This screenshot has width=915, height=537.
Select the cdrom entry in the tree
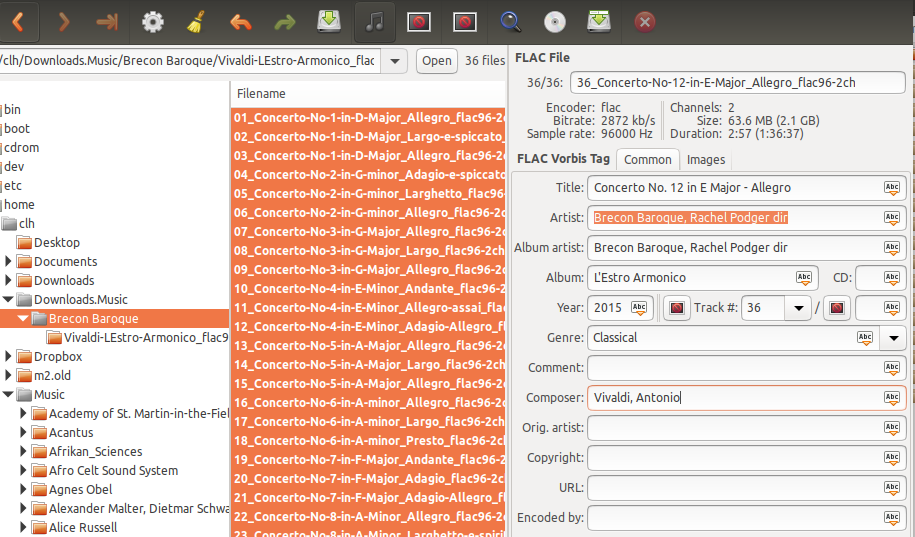click(x=22, y=147)
